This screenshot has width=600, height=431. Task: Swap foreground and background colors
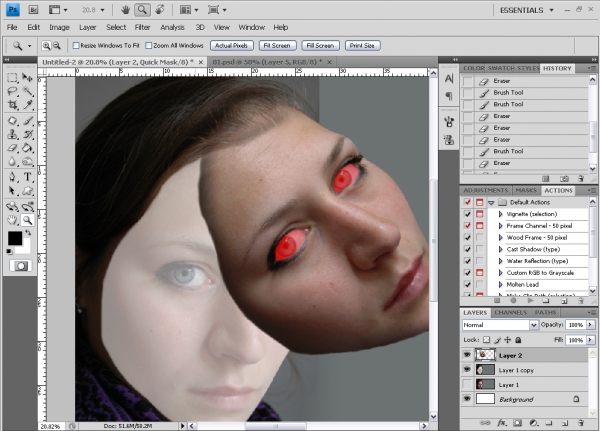[28, 233]
